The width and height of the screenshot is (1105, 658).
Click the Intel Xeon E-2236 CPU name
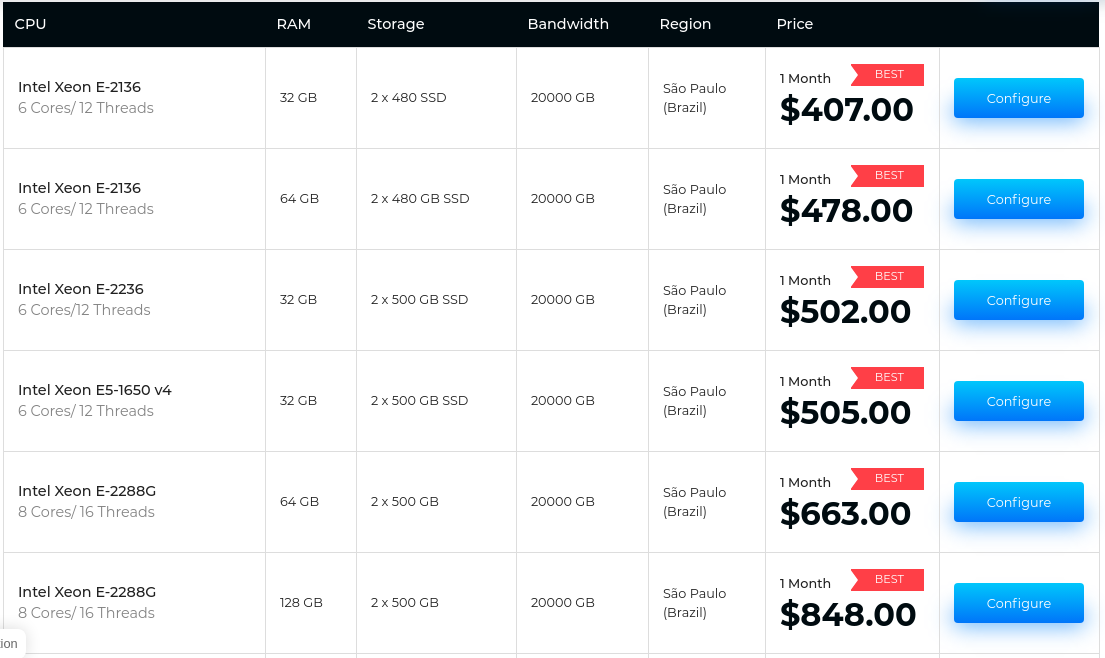pos(81,289)
